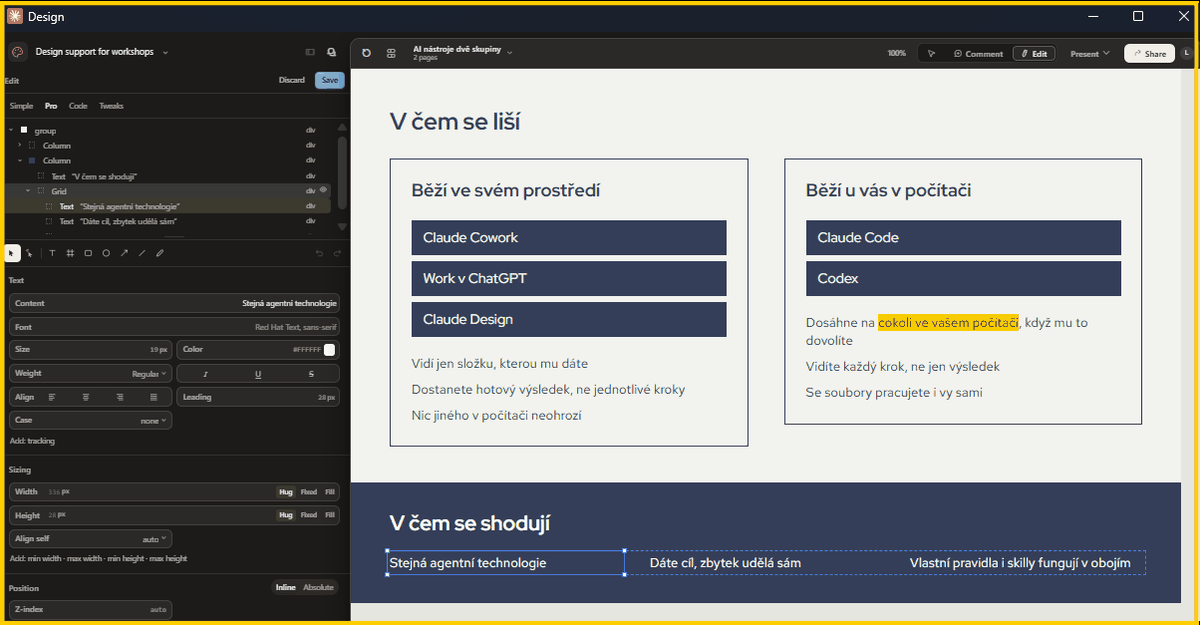Apply italic text style
The width and height of the screenshot is (1200, 625).
coord(206,374)
